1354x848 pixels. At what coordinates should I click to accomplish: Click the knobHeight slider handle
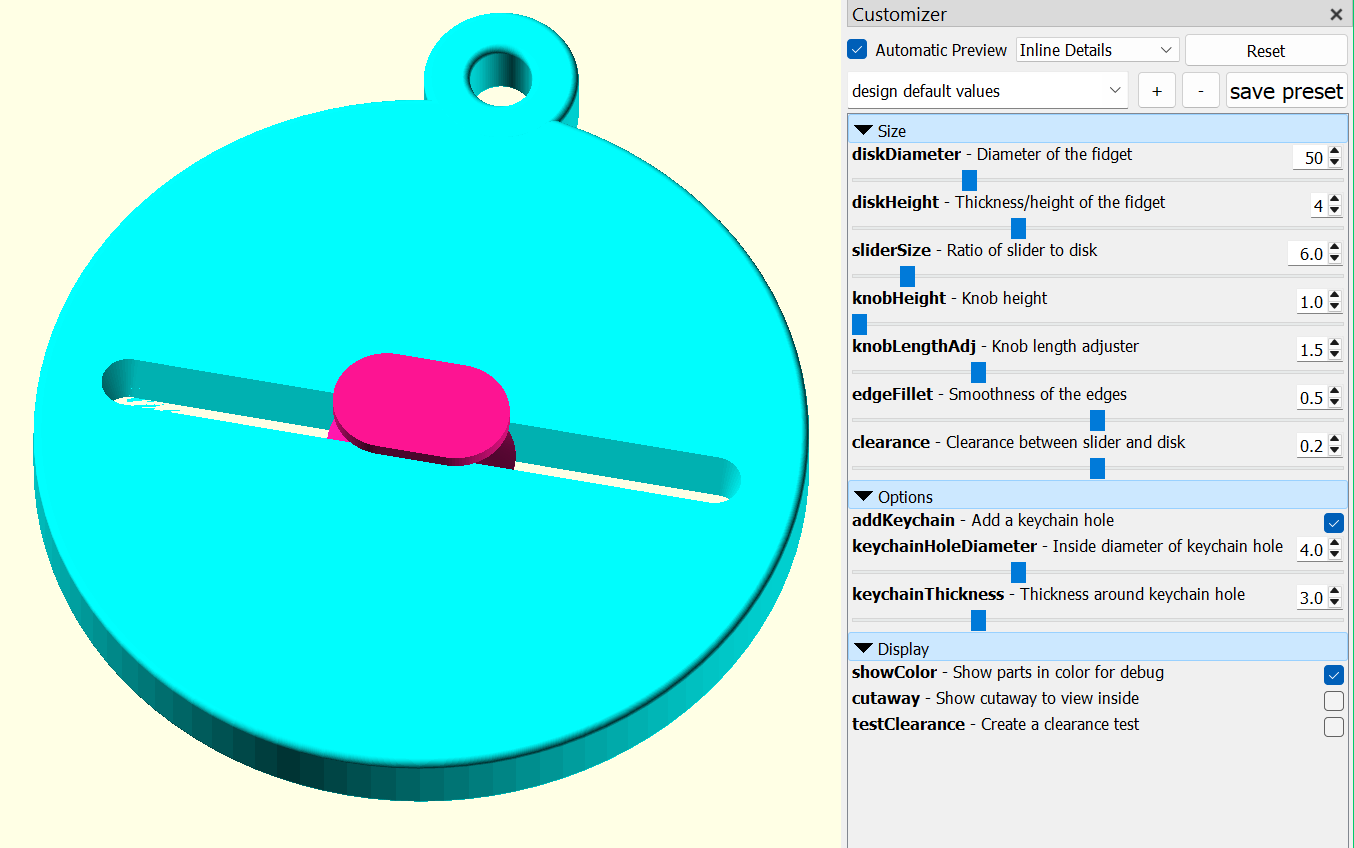[x=859, y=324]
